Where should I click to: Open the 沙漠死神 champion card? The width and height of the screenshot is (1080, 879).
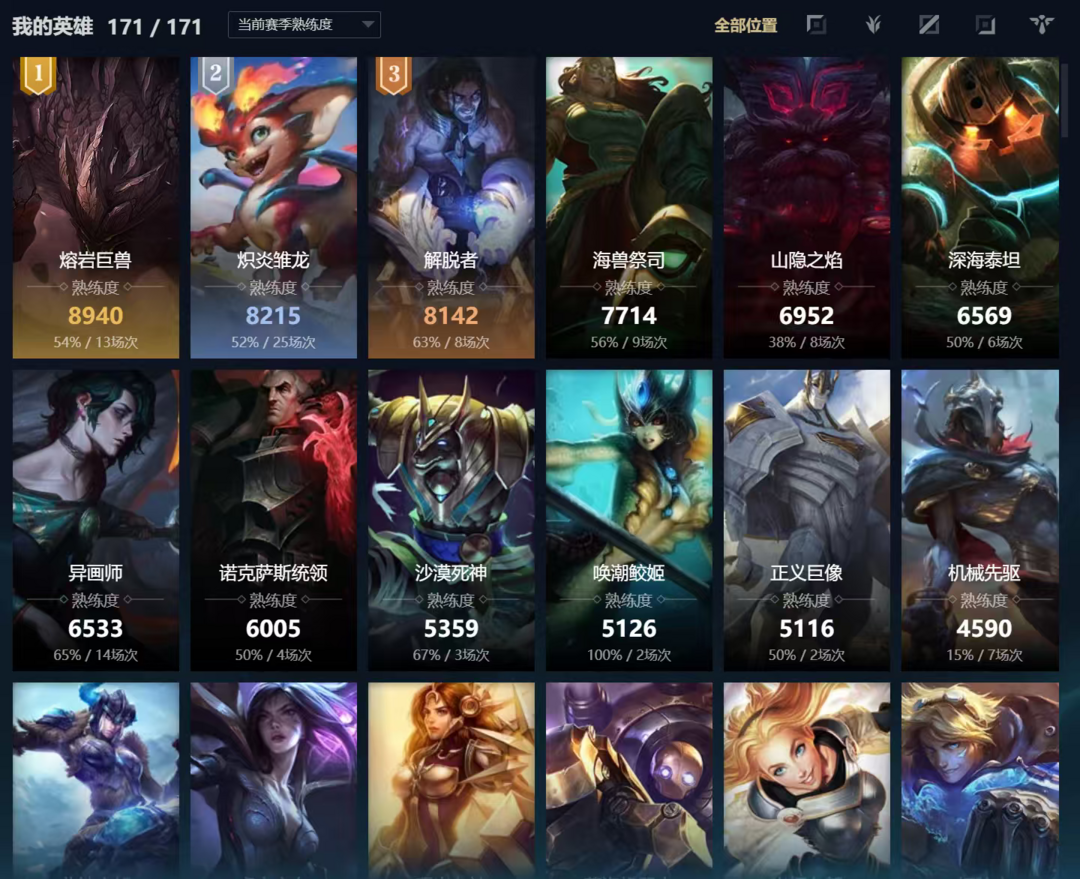tap(451, 520)
